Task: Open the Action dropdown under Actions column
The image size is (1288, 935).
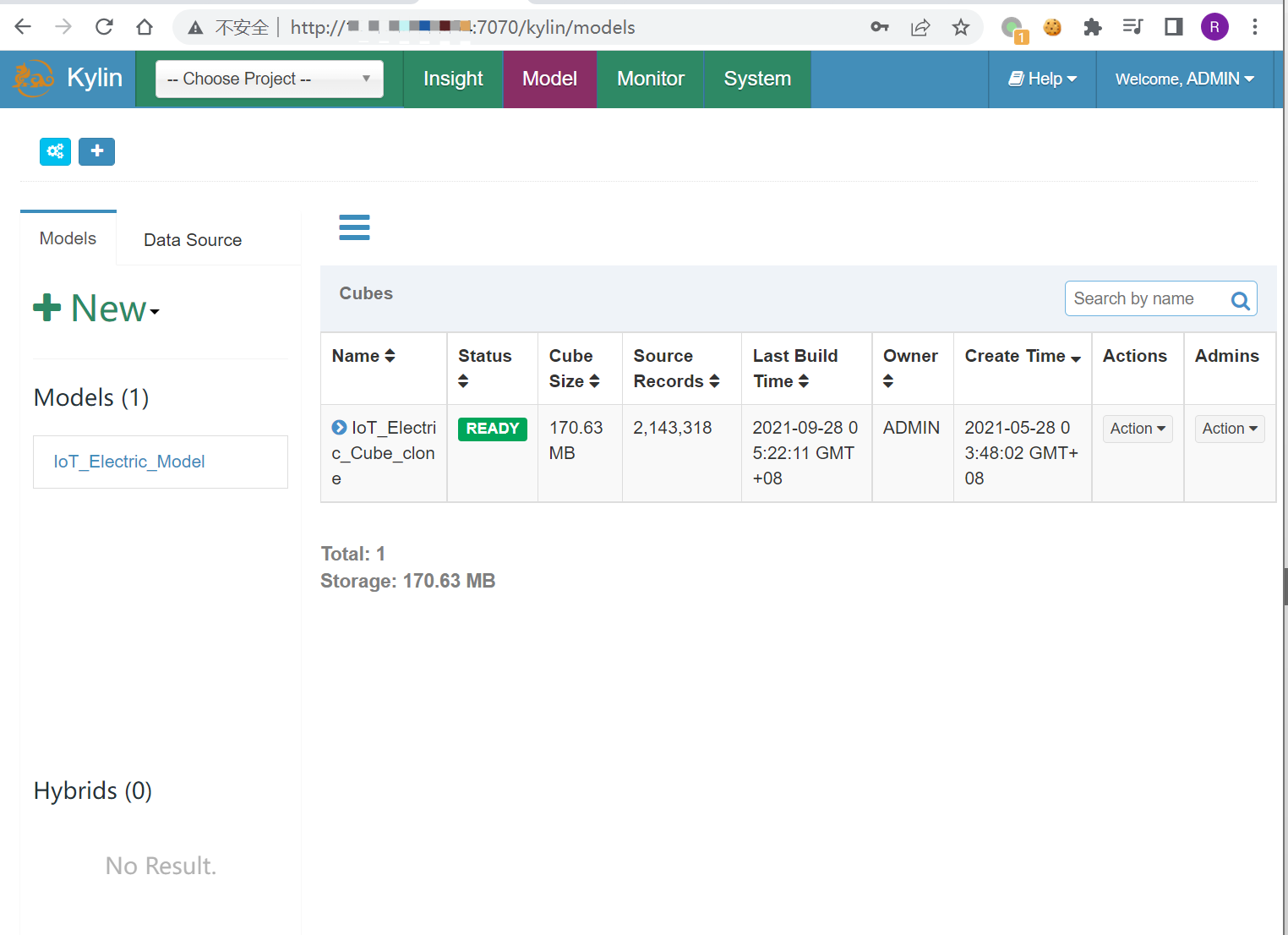Action: (1137, 429)
